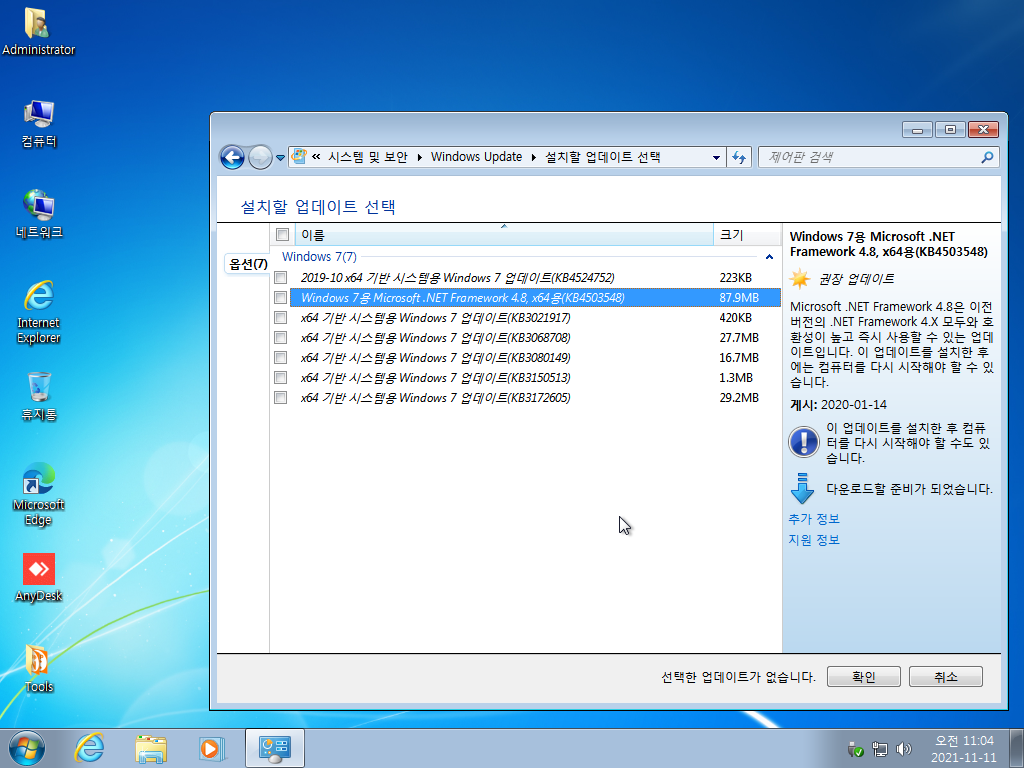Launch the AnyDesk desktop icon
The height and width of the screenshot is (768, 1024).
click(39, 577)
